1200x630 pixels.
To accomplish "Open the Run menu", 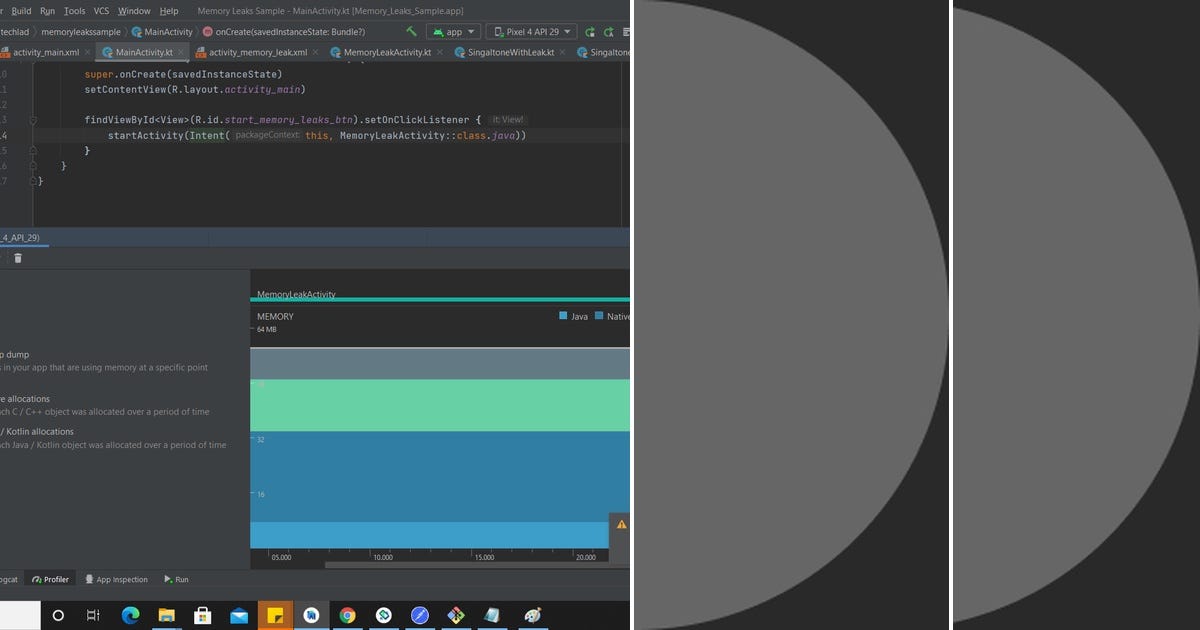I will pos(47,11).
